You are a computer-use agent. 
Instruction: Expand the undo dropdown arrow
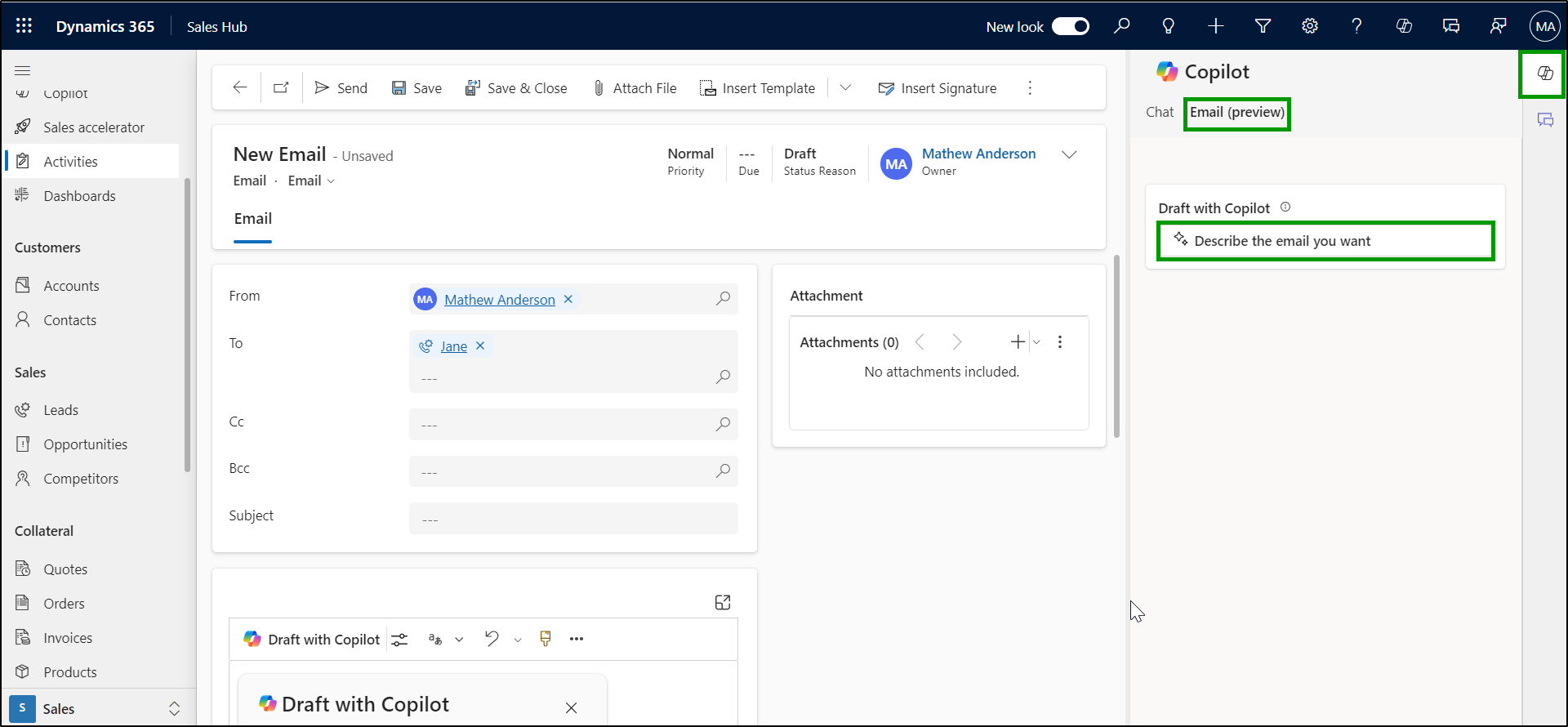518,640
